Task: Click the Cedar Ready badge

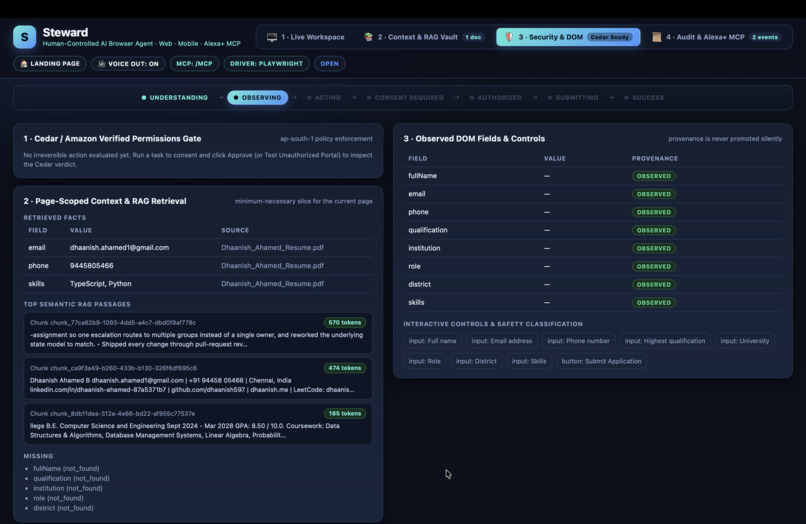Action: click(610, 37)
